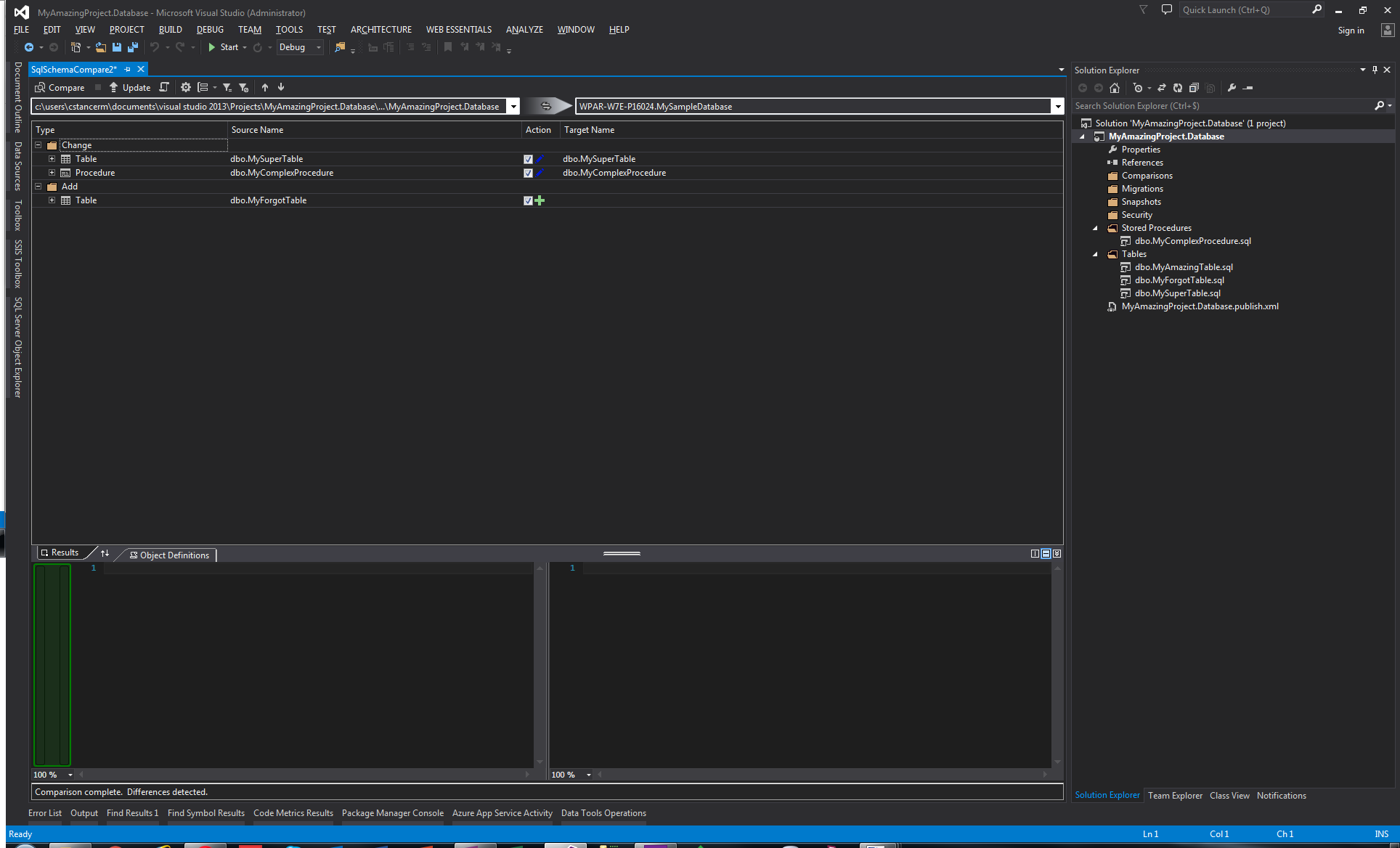Click the feedback icon in title bar
Image resolution: width=1400 pixels, height=848 pixels.
click(x=1167, y=9)
